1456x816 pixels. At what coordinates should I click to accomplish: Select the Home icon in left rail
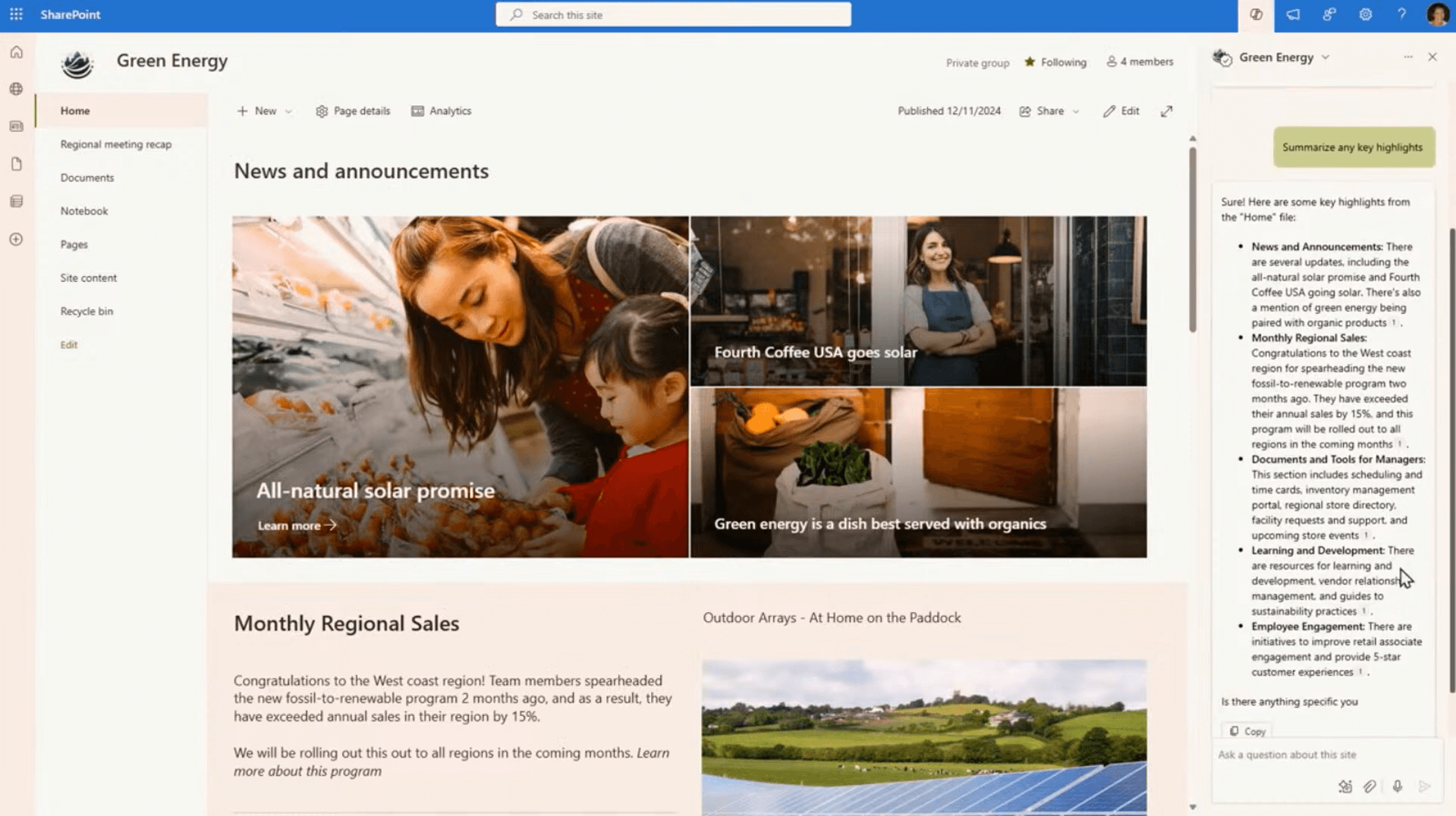(16, 52)
